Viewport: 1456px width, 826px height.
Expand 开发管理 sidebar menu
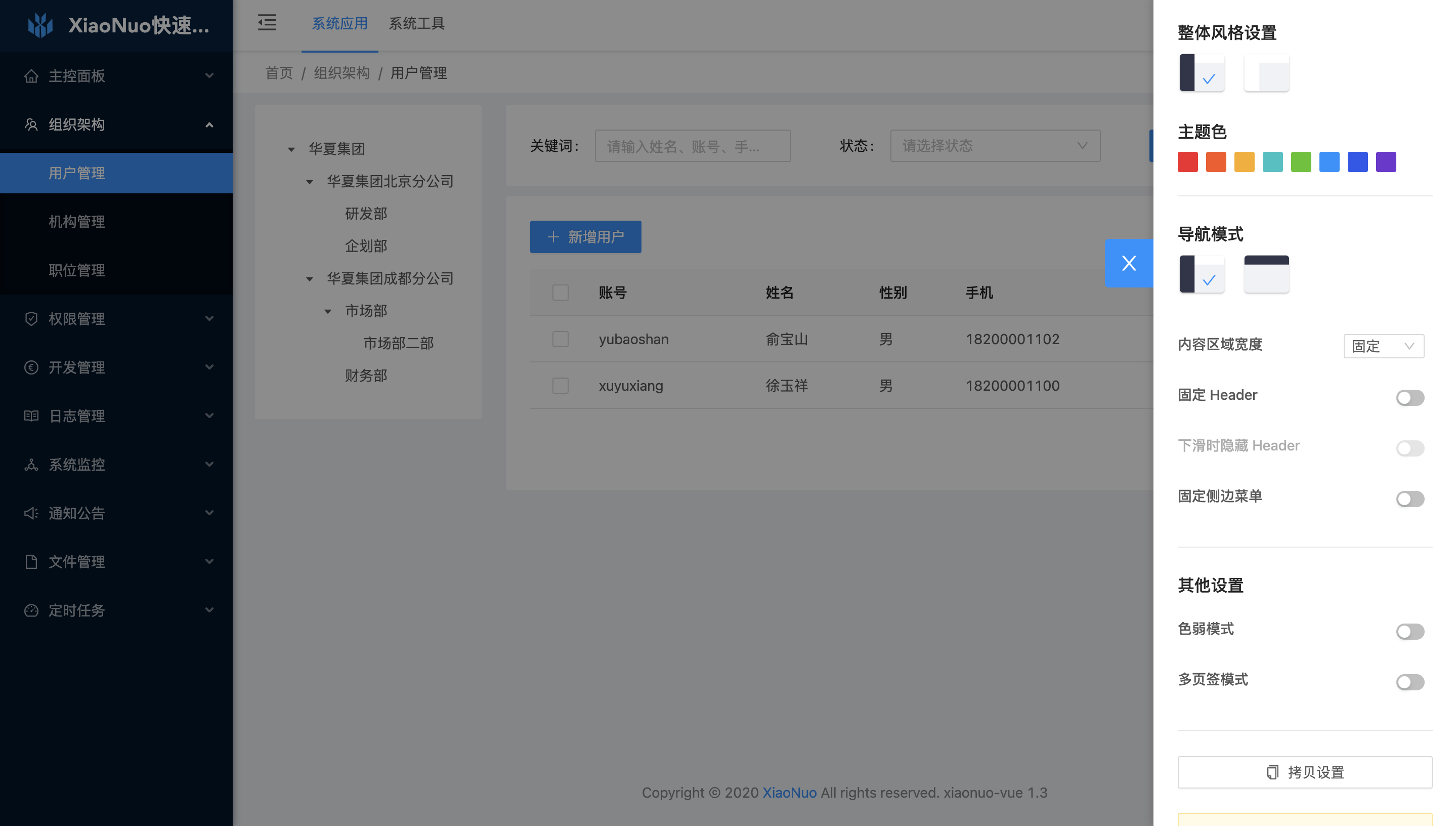point(116,367)
